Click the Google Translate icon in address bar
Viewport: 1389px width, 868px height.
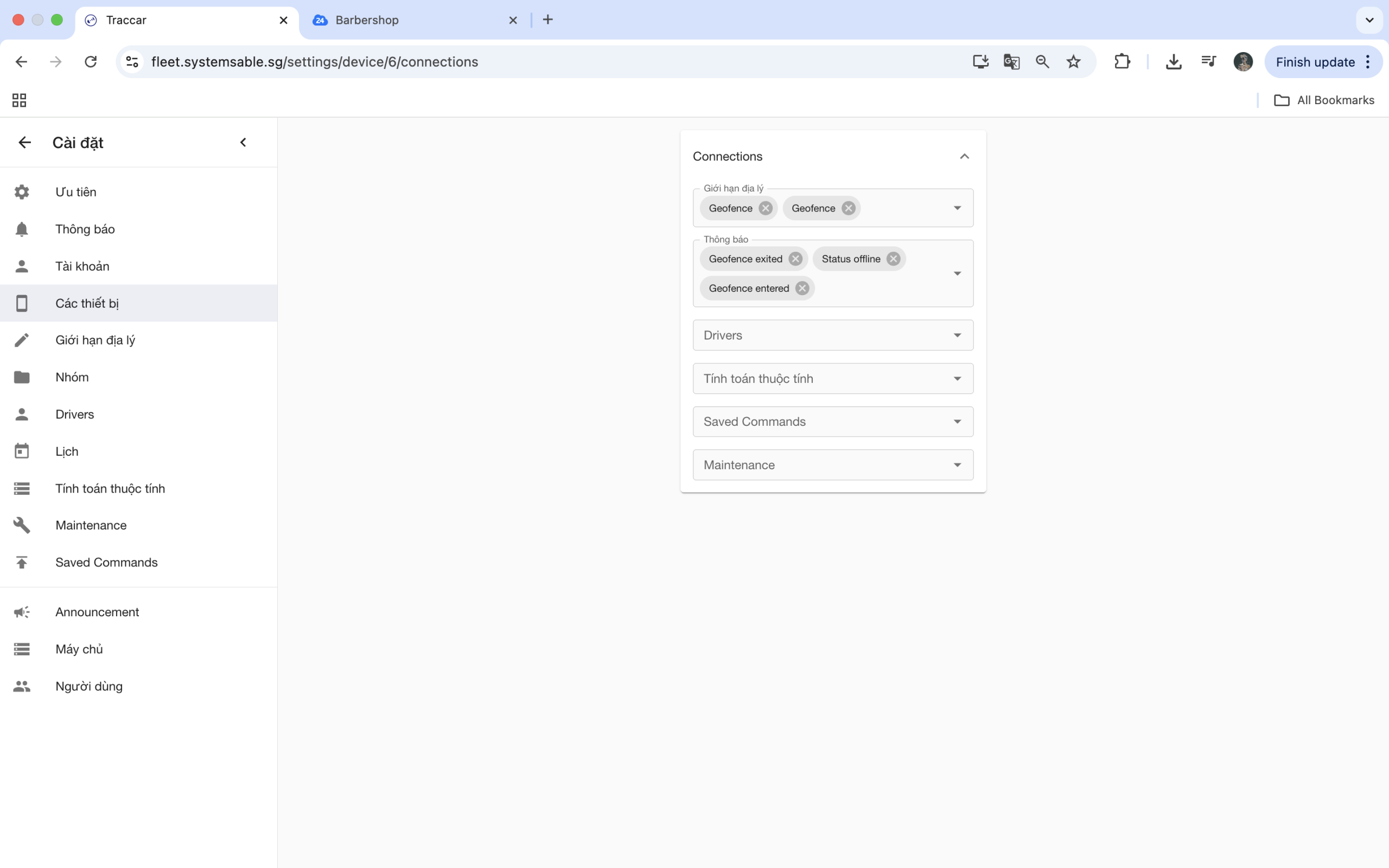coord(1011,61)
